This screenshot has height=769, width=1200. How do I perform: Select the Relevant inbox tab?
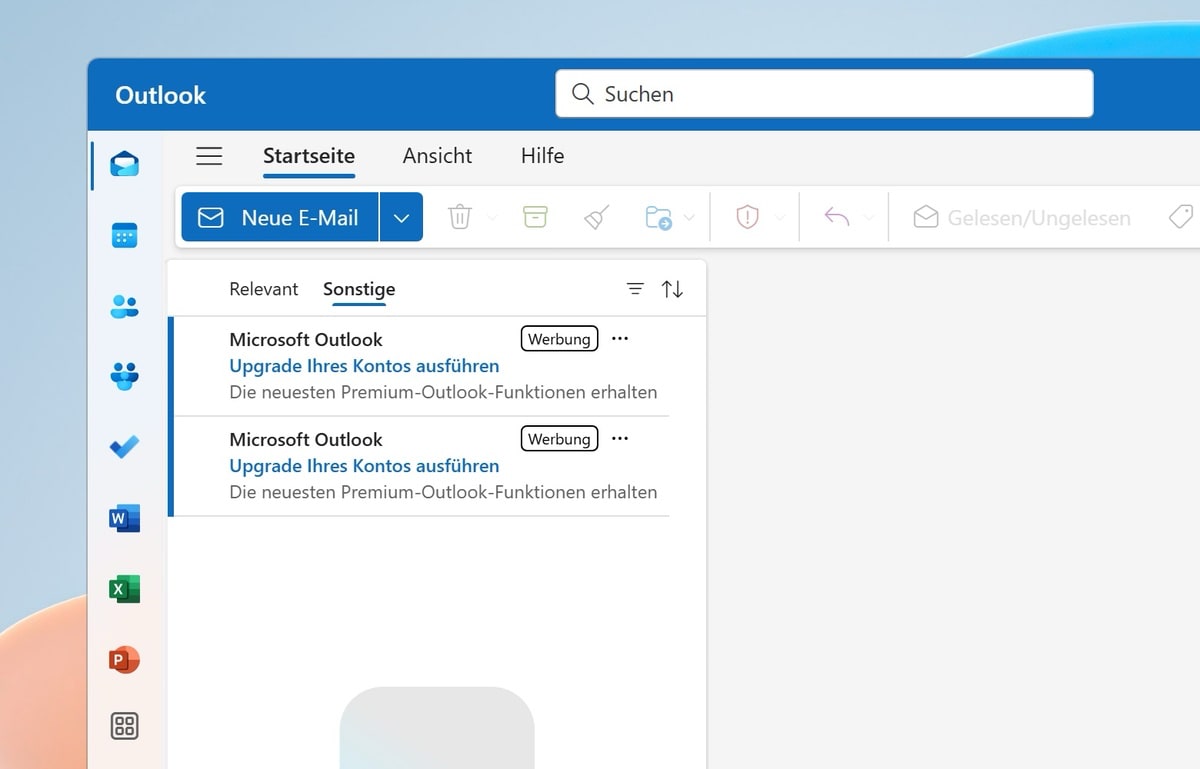click(x=264, y=289)
